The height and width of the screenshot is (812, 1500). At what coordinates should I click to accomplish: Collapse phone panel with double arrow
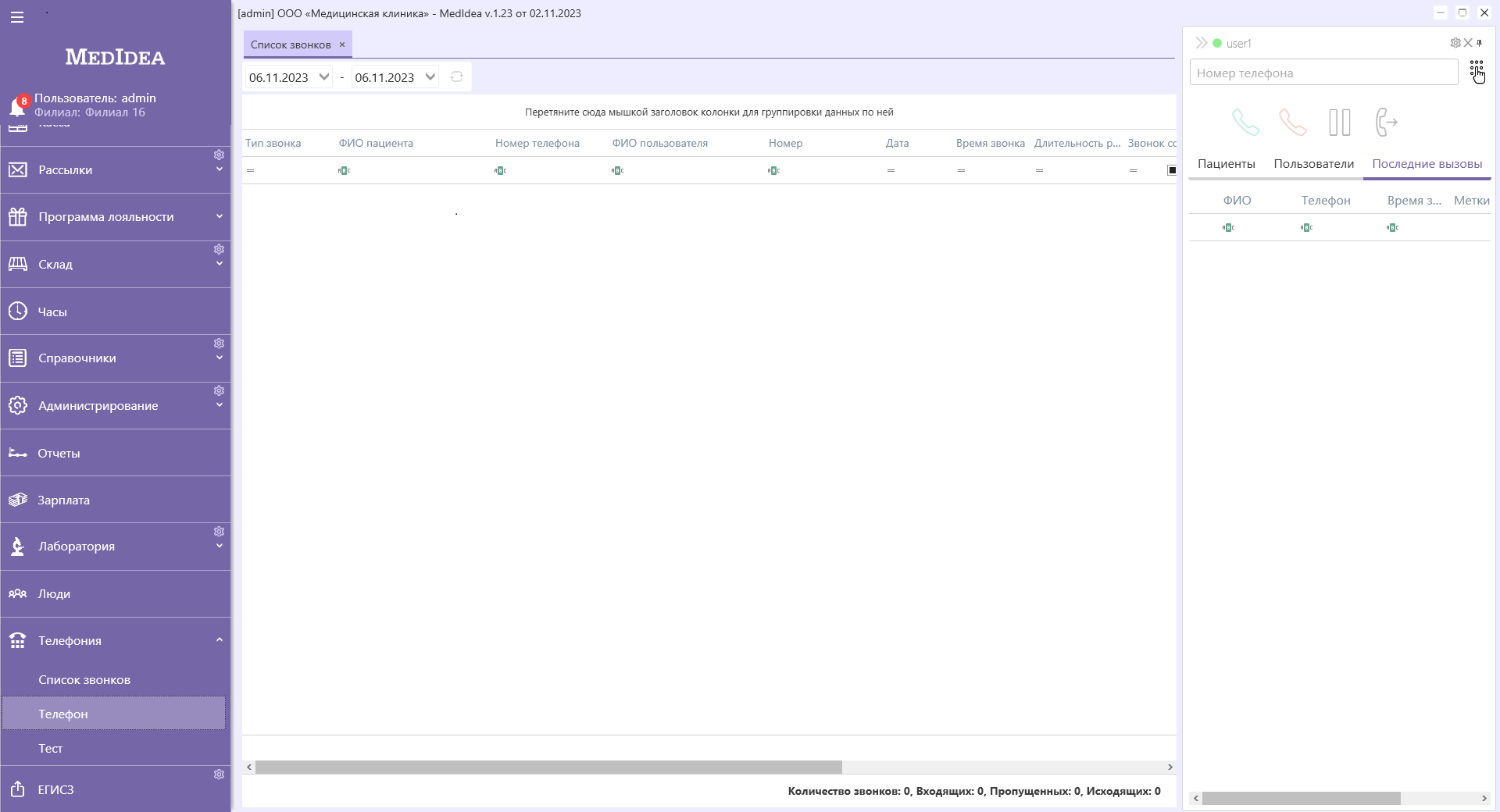click(1202, 43)
